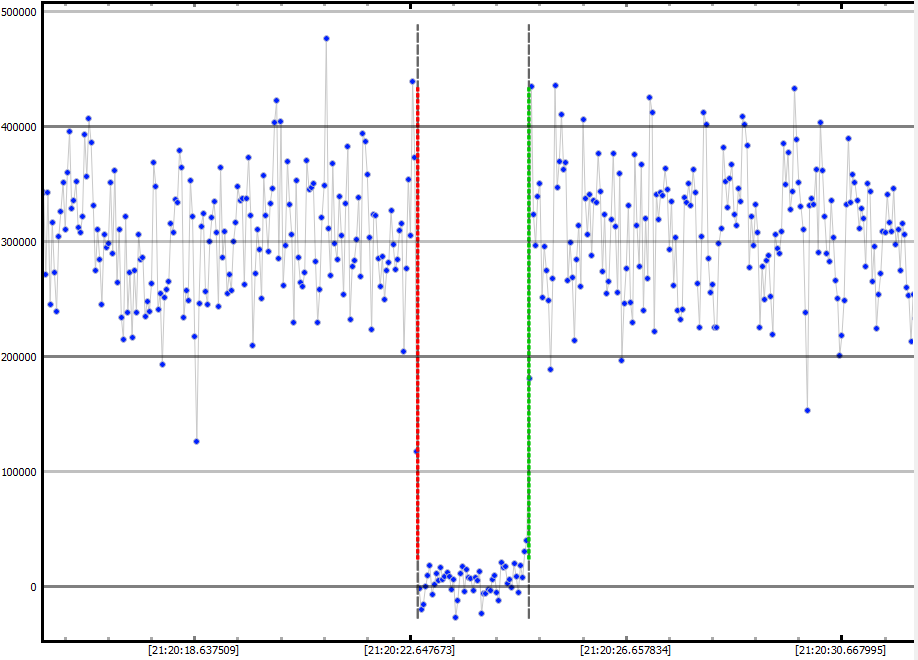Image resolution: width=918 pixels, height=660 pixels.
Task: Click the 0 y-axis label
Action: point(32,587)
